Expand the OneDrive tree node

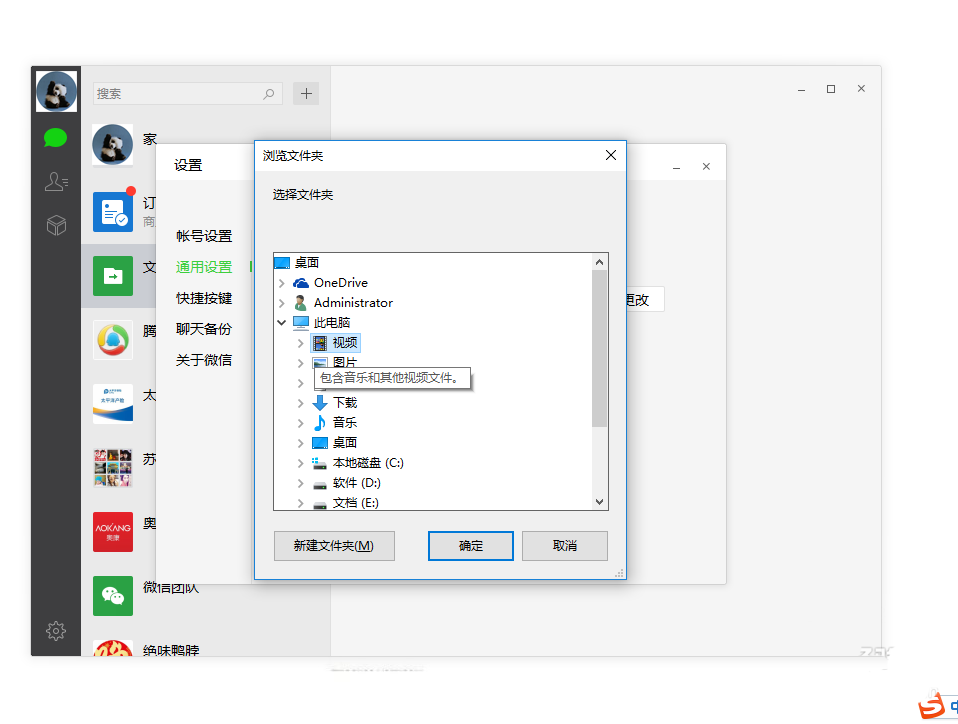pyautogui.click(x=283, y=282)
